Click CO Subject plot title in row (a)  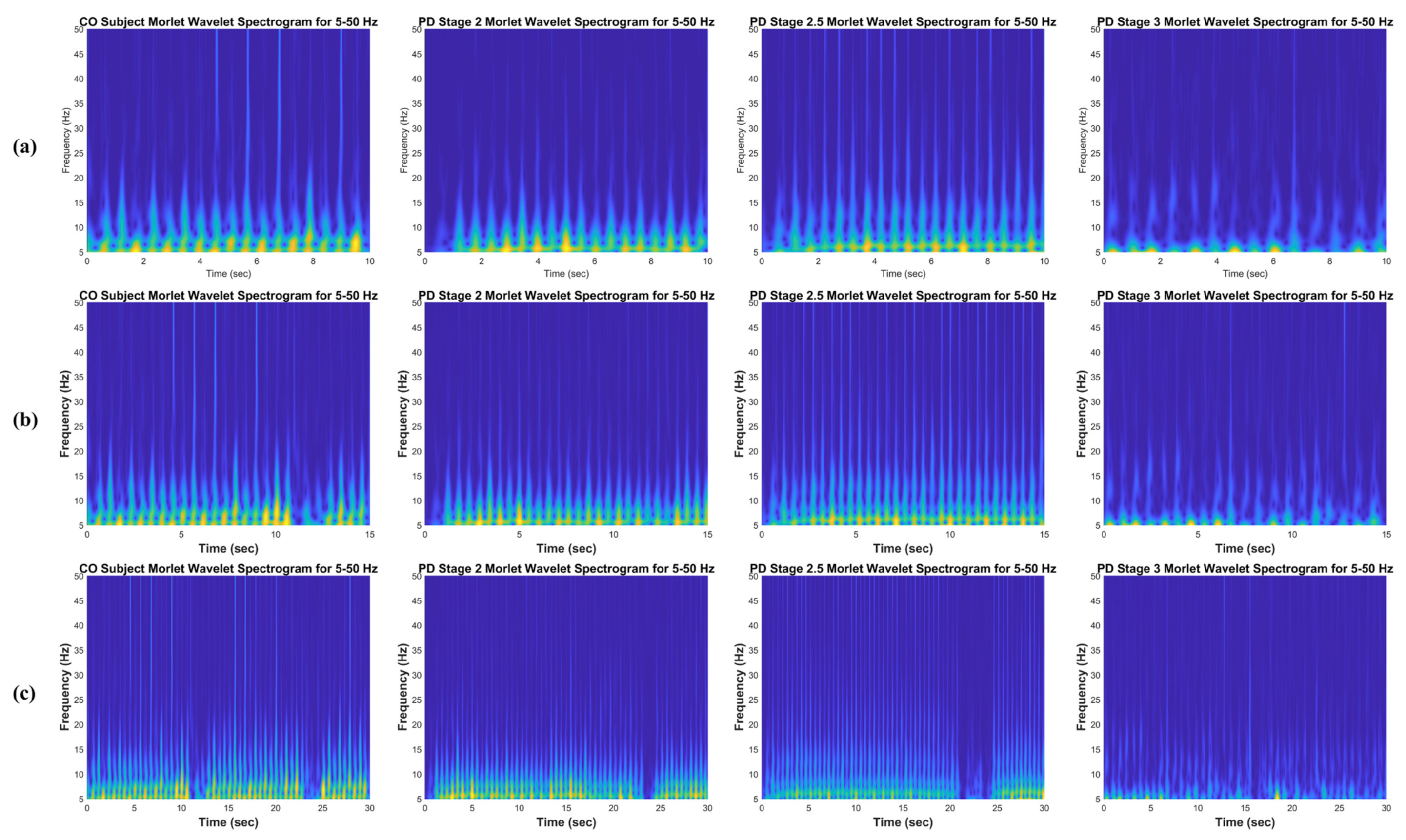[x=228, y=22]
